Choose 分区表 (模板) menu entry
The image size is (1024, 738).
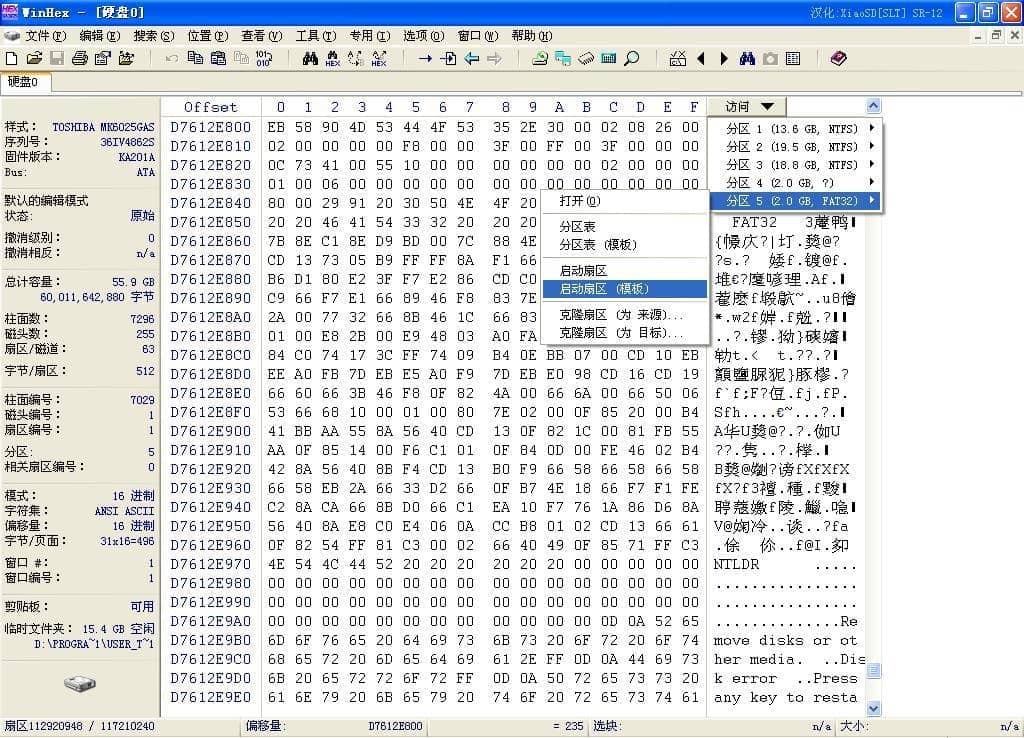point(624,245)
